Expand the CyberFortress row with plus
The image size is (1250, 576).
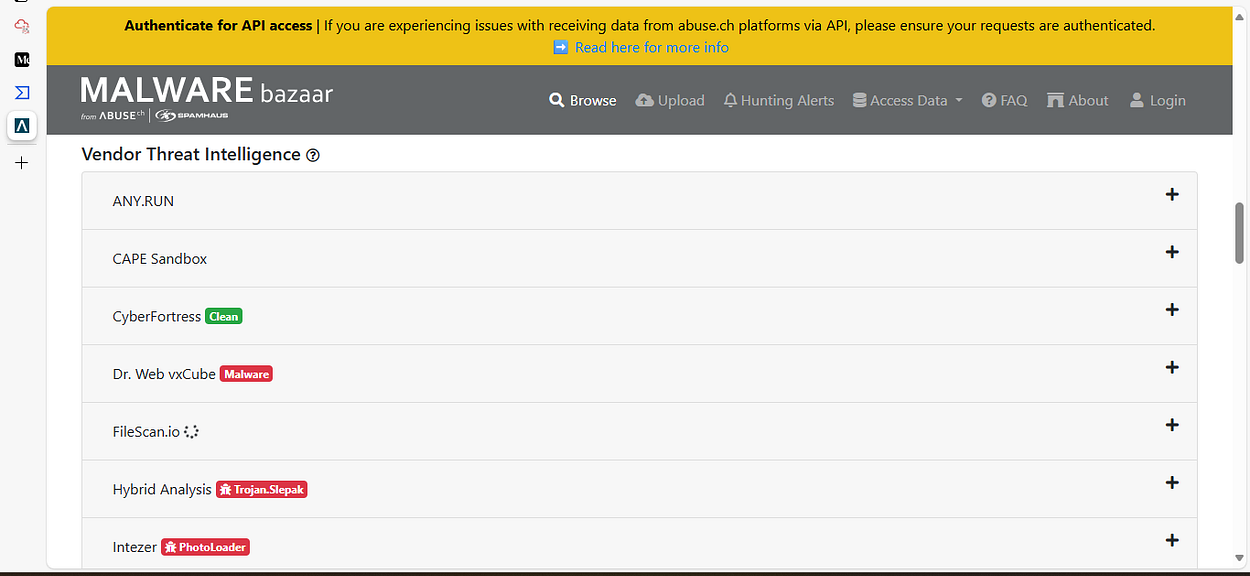pos(1172,310)
